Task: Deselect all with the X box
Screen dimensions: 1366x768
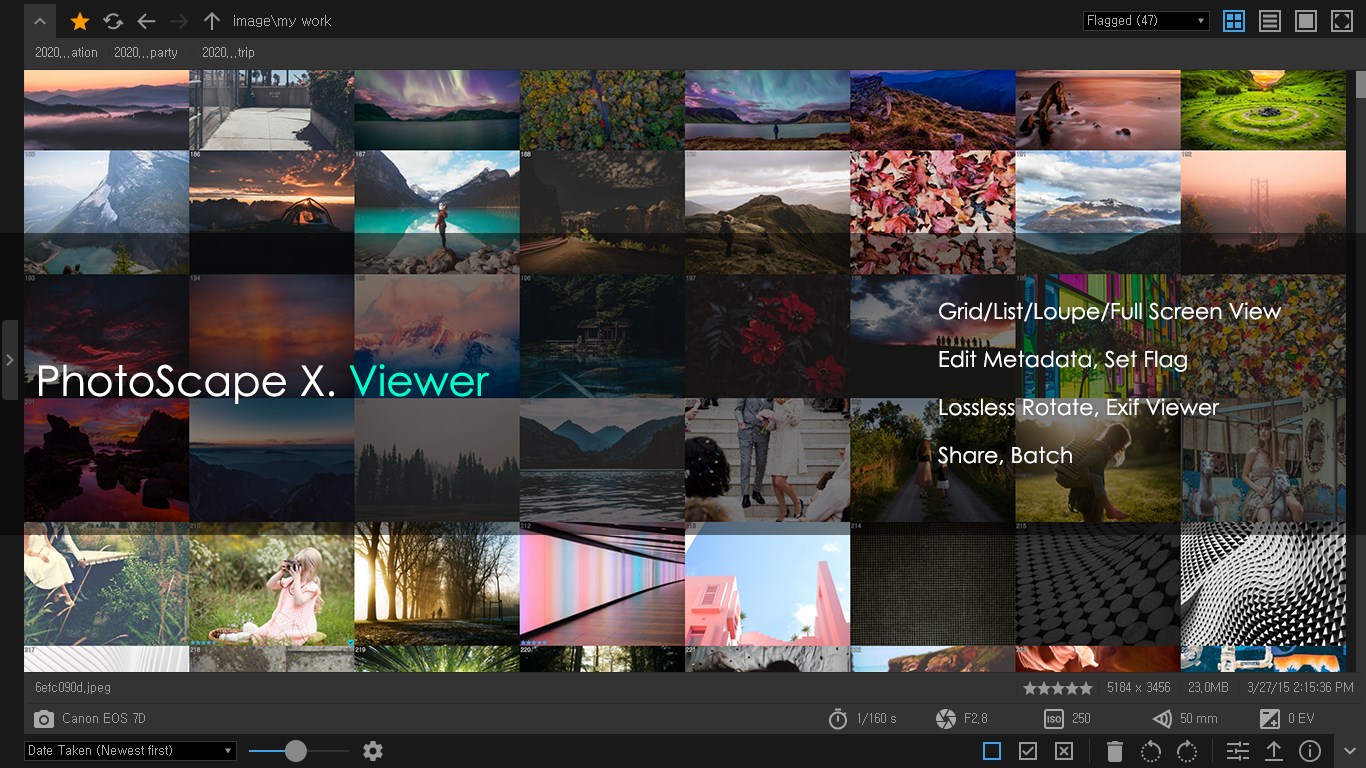Action: (1064, 751)
